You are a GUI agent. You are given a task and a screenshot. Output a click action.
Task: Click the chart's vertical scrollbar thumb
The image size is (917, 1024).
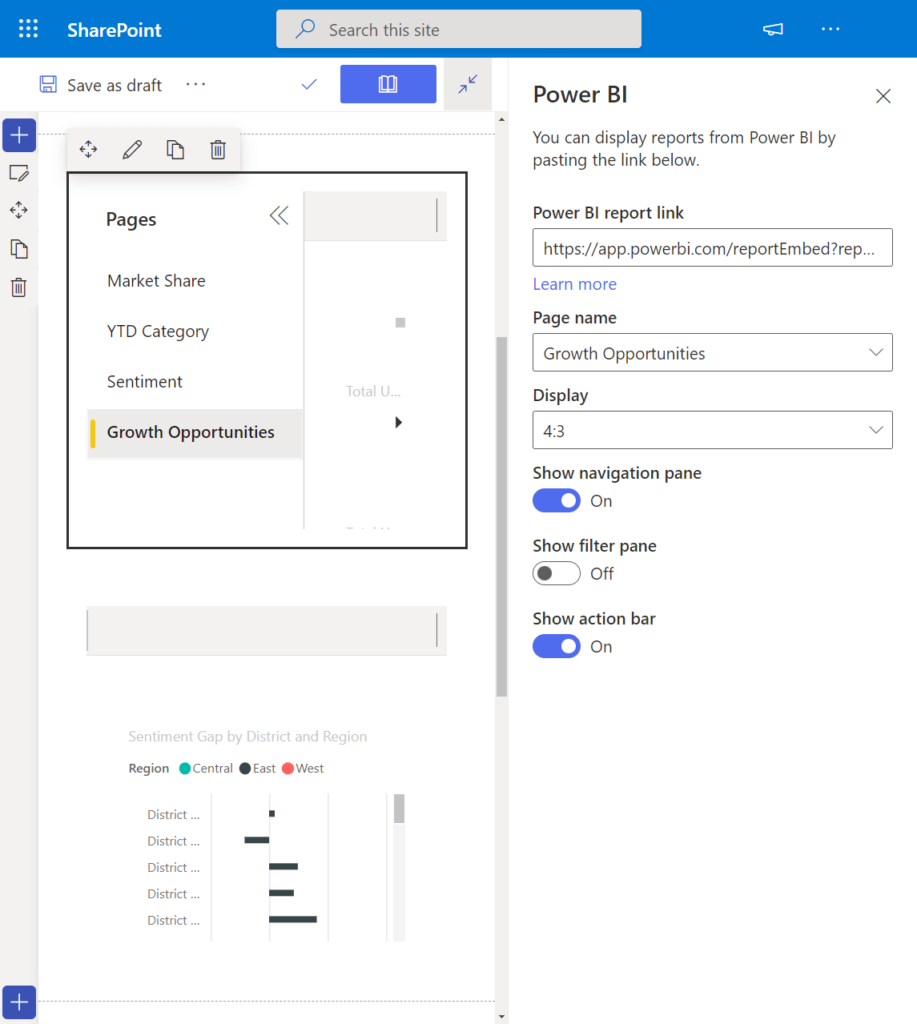(399, 808)
